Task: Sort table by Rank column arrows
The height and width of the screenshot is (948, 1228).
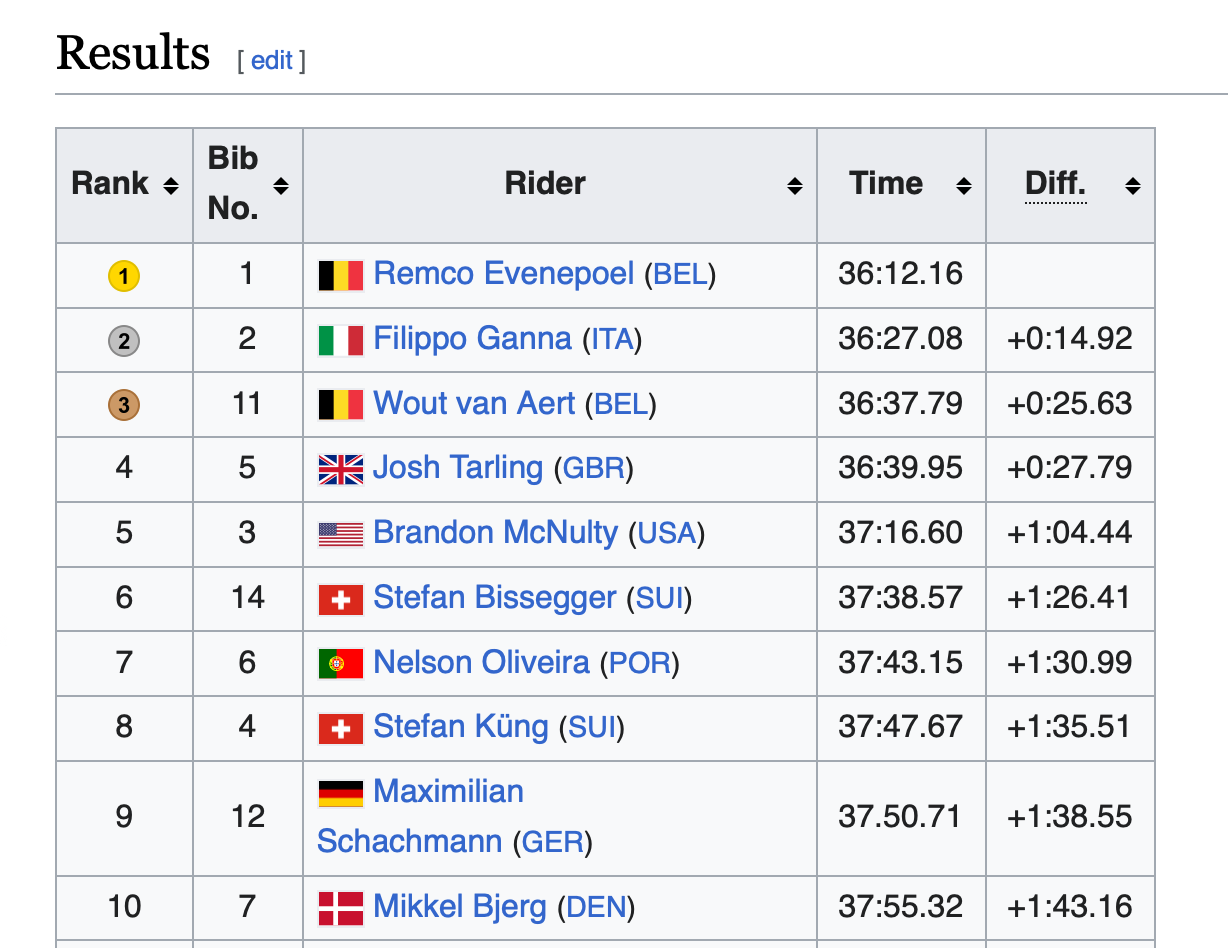Action: 171,185
